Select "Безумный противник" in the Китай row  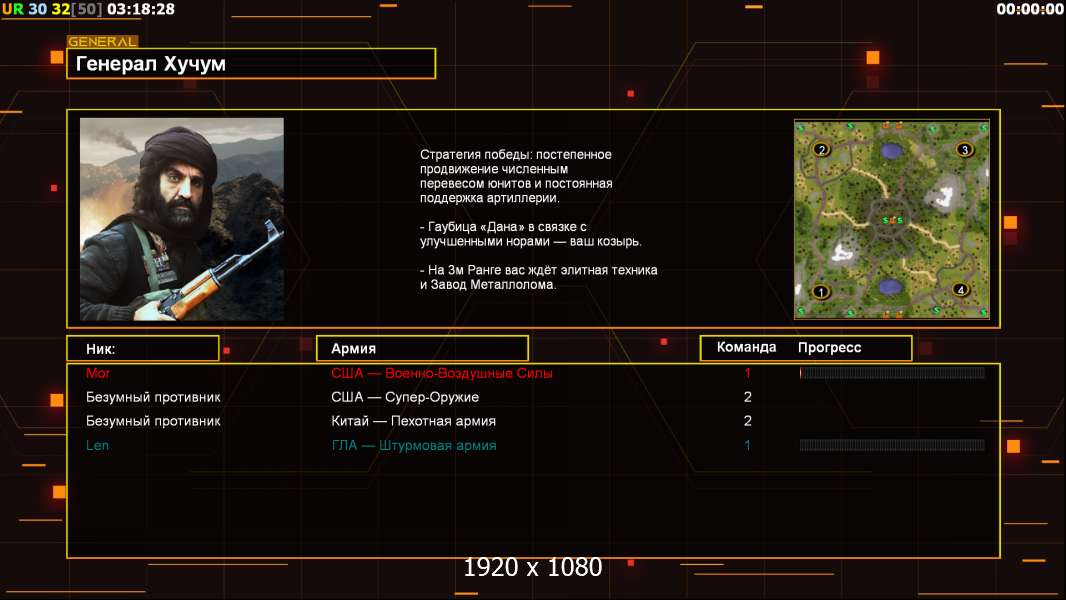[153, 421]
